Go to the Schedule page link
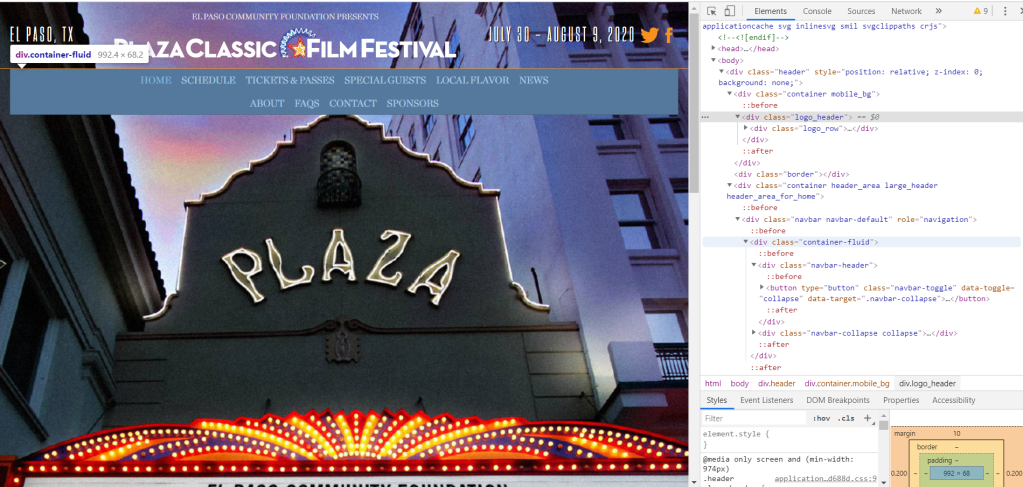Image resolution: width=1023 pixels, height=487 pixels. point(208,80)
